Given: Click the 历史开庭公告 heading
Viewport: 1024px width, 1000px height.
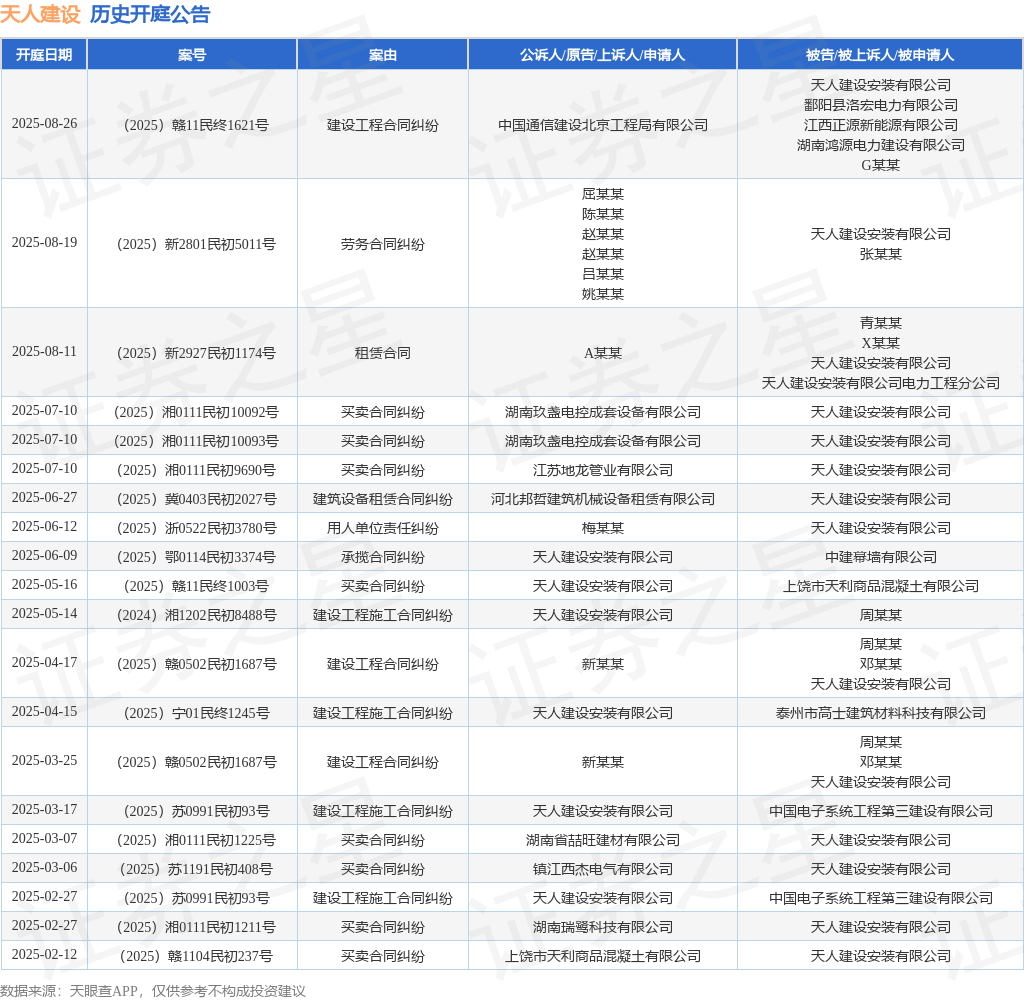Looking at the screenshot, I should point(150,14).
